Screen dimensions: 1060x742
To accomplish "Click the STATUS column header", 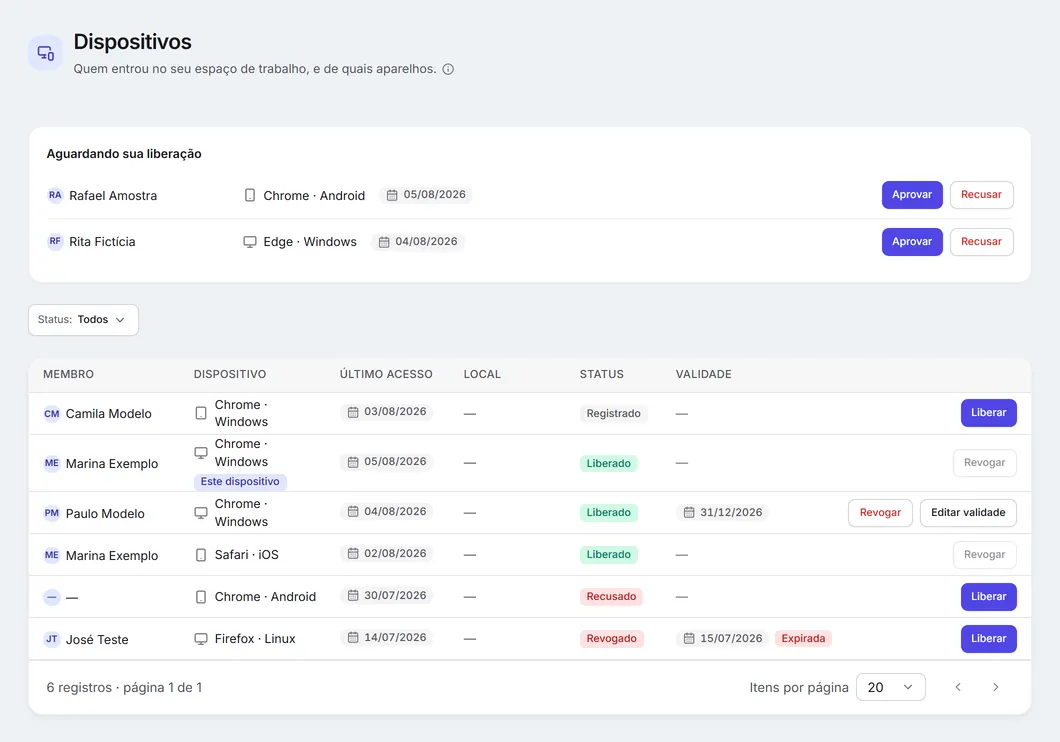I will (602, 374).
